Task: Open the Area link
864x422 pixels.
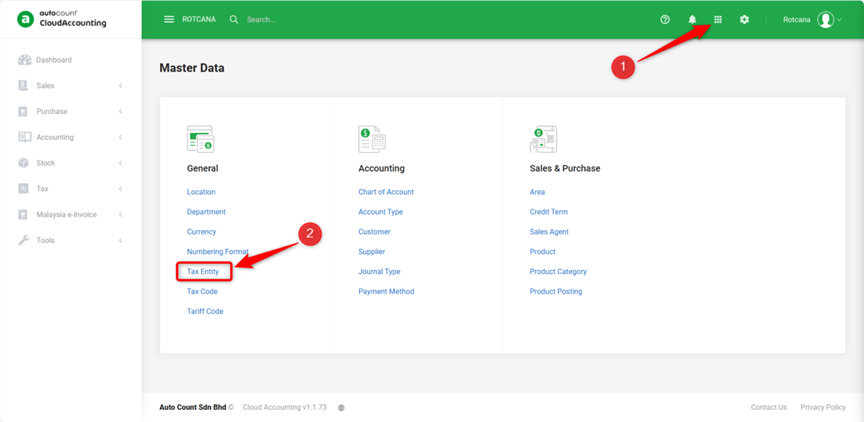Action: 537,192
